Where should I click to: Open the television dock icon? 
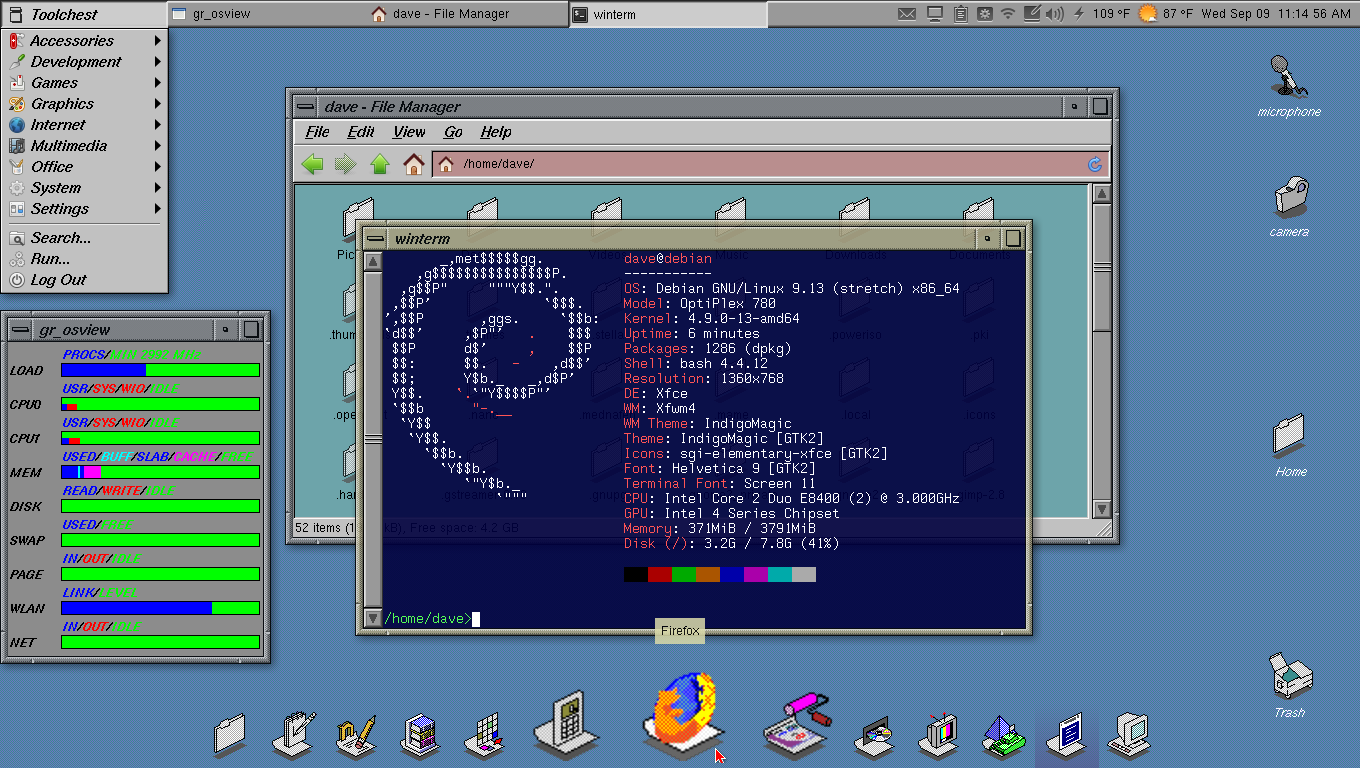tap(940, 735)
